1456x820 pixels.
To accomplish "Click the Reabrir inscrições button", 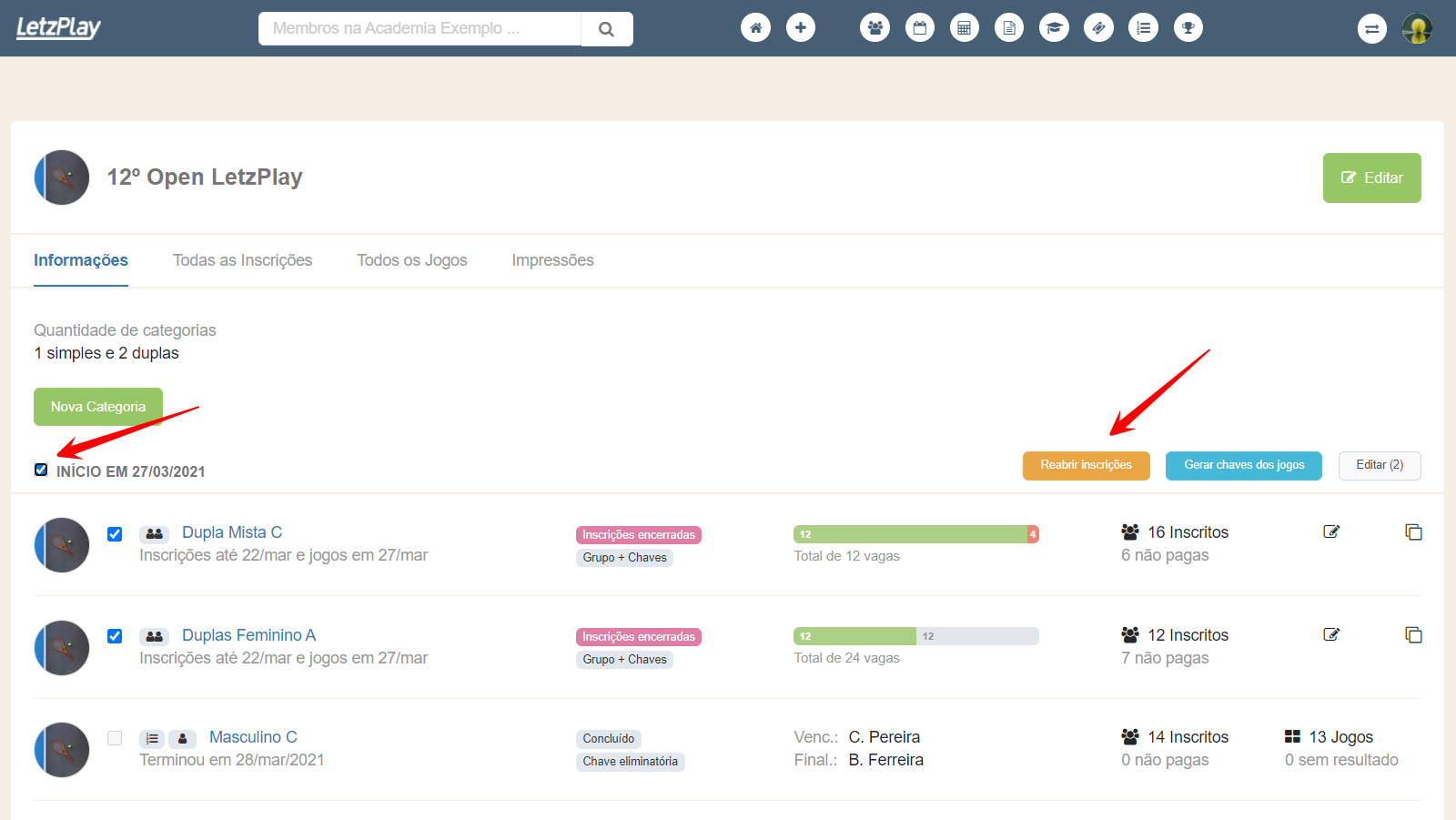I will pyautogui.click(x=1086, y=465).
